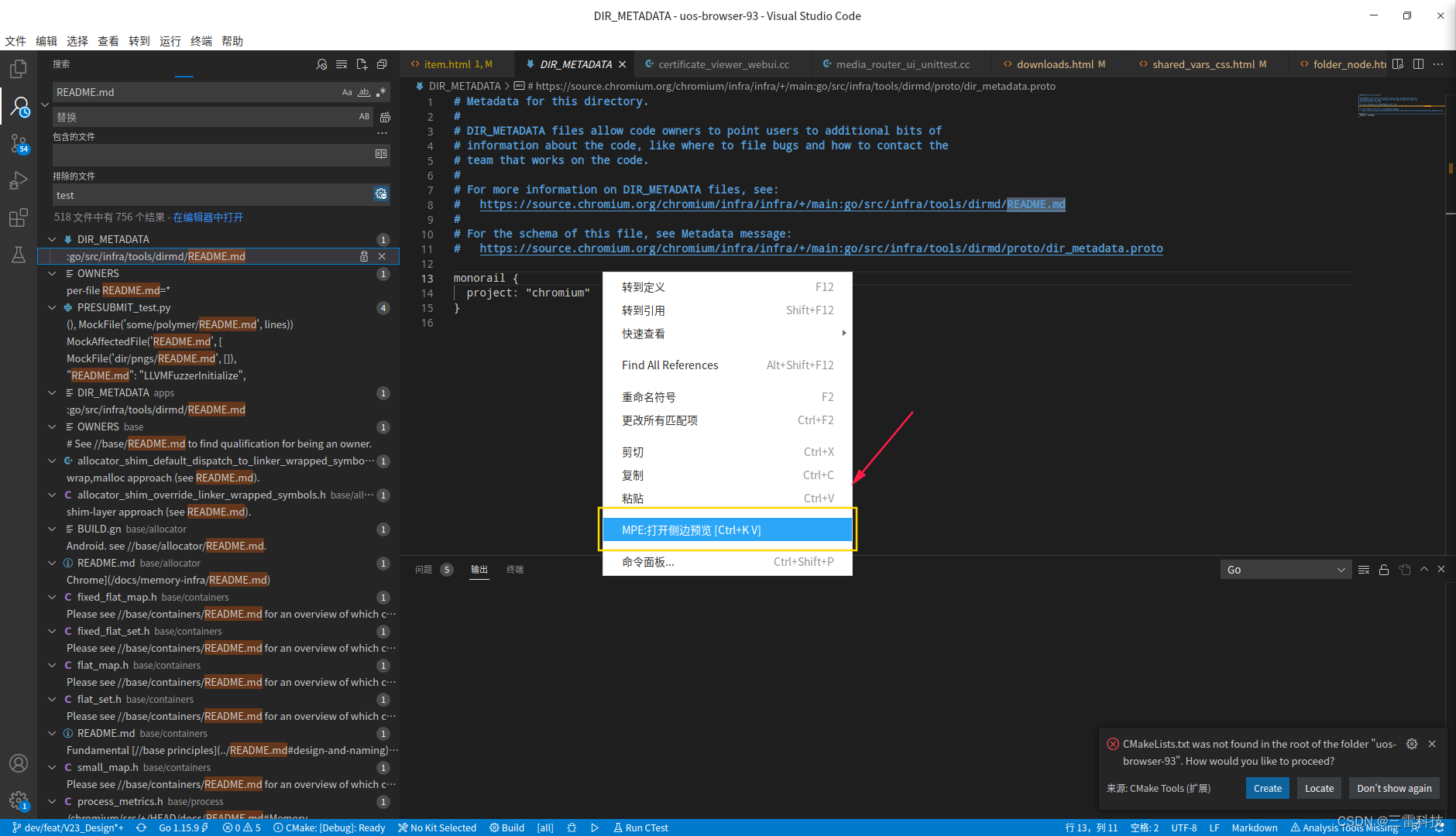Open Source Control view showing 54 changes
Viewport: 1456px width, 836px height.
(x=19, y=144)
